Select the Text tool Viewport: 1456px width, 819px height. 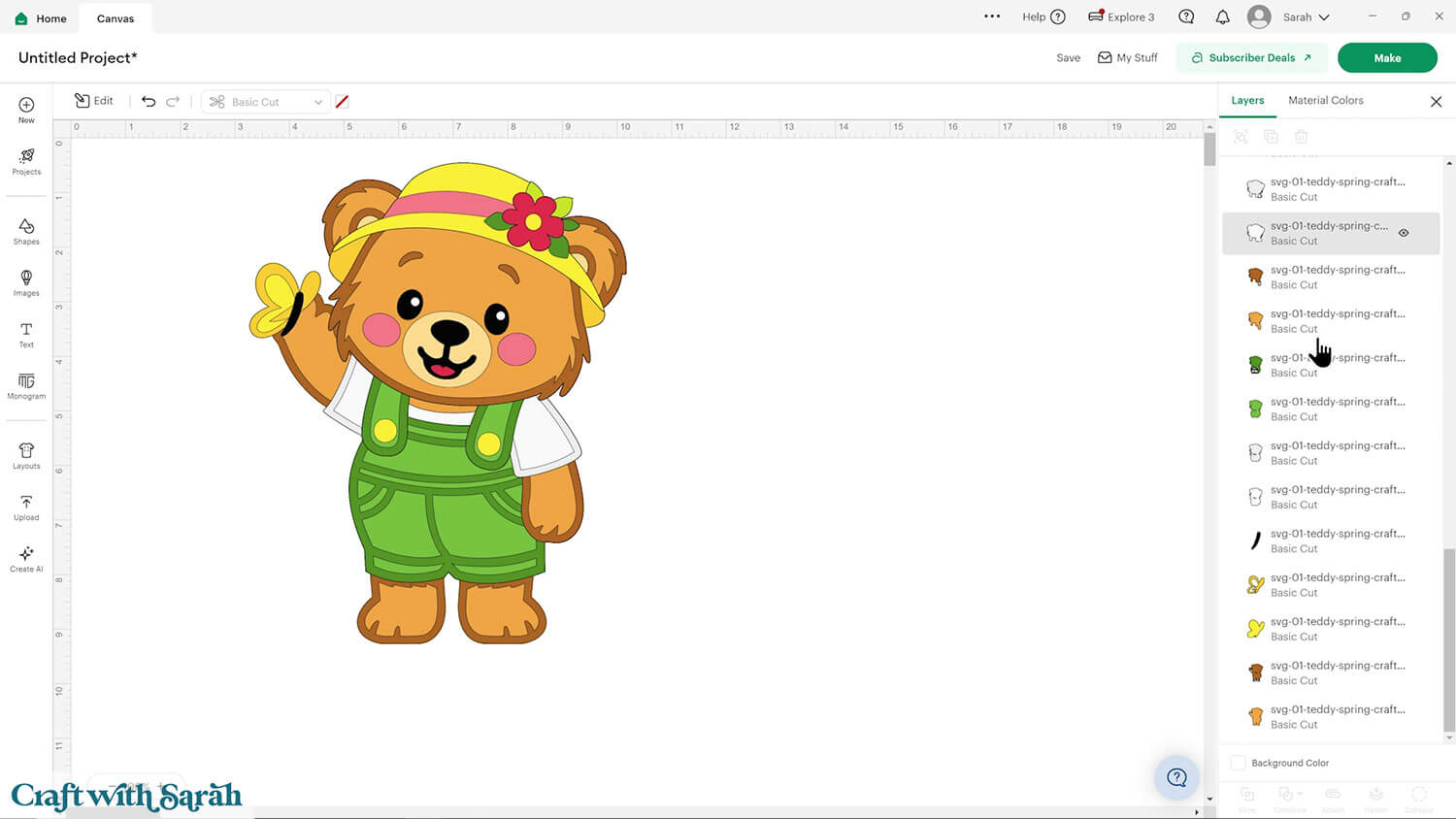pos(26,335)
